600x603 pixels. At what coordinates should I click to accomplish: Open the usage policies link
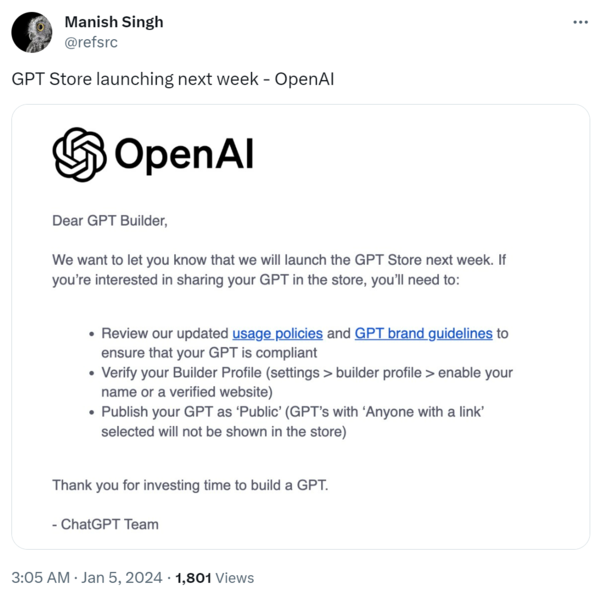tap(277, 334)
